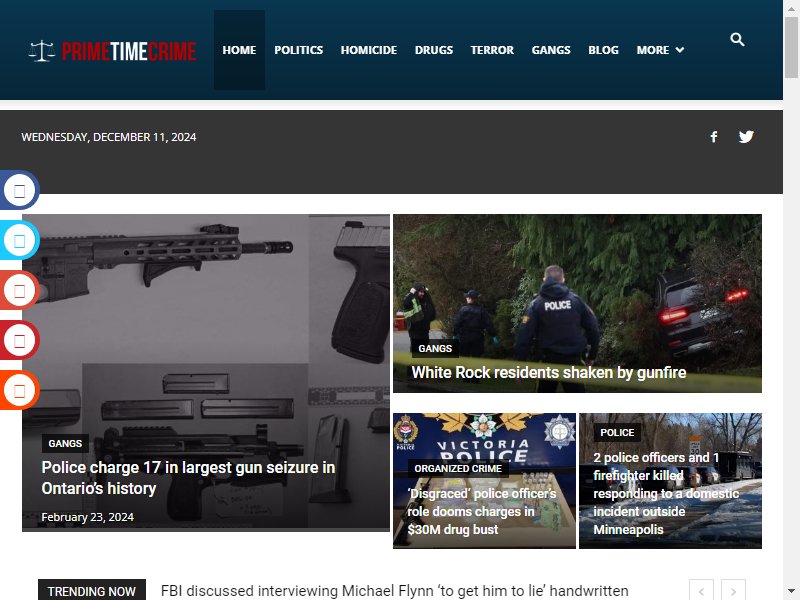Viewport: 800px width, 600px height.
Task: Open the FBI Michael Flynn trending headline
Action: coord(394,591)
